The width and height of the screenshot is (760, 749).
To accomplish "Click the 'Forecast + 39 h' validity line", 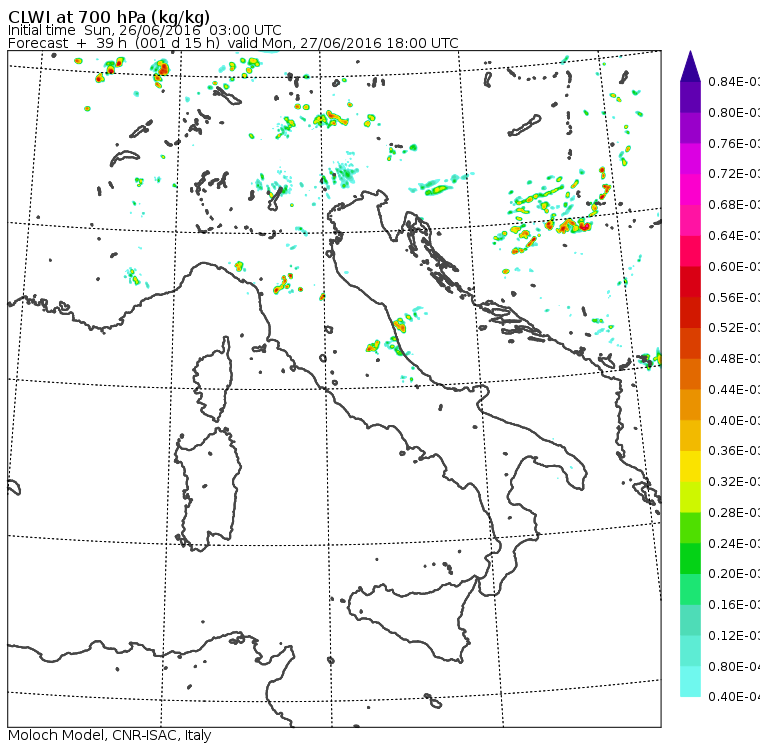I will pos(233,43).
